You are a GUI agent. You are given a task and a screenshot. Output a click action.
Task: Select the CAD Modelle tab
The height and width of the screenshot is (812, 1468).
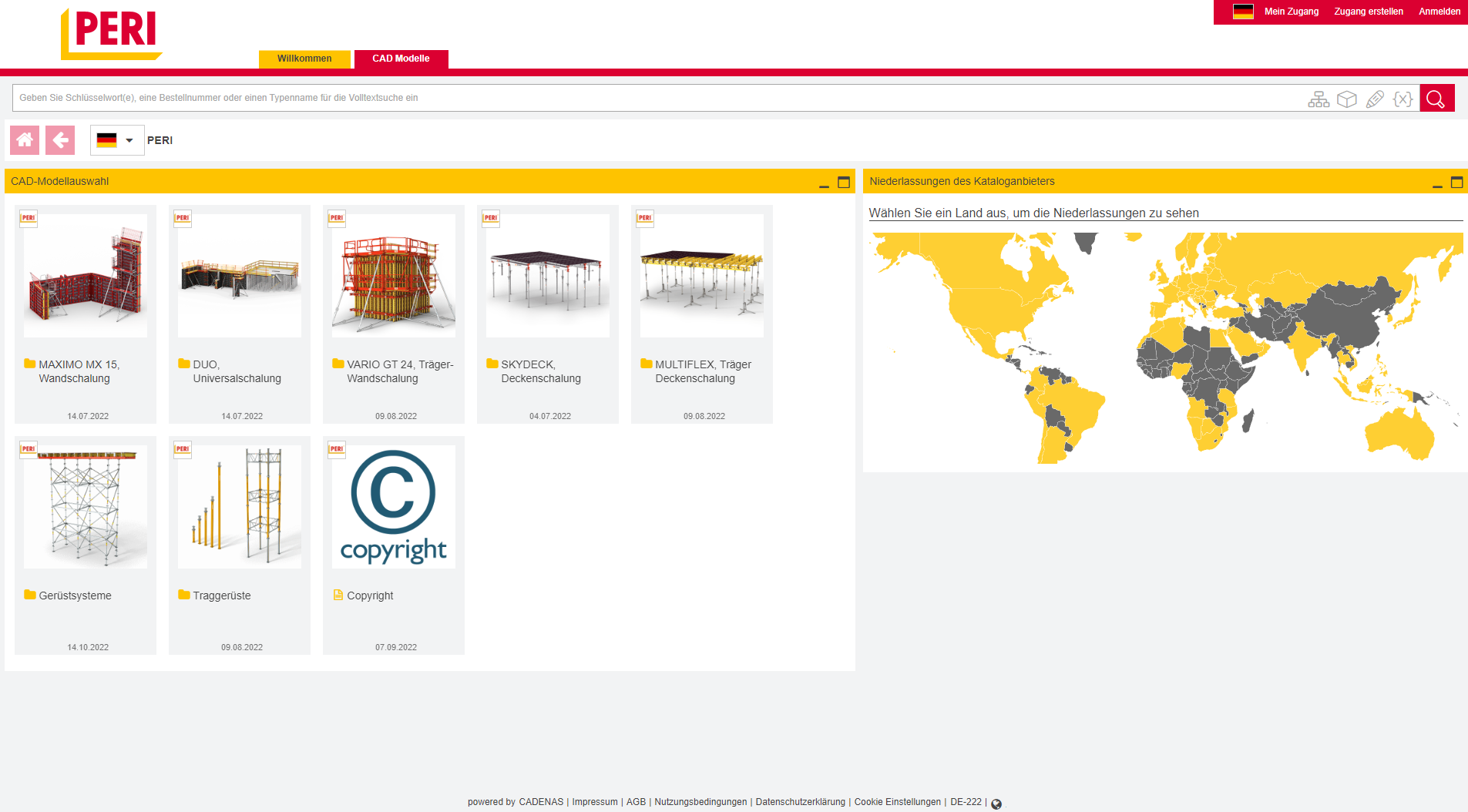(x=401, y=58)
